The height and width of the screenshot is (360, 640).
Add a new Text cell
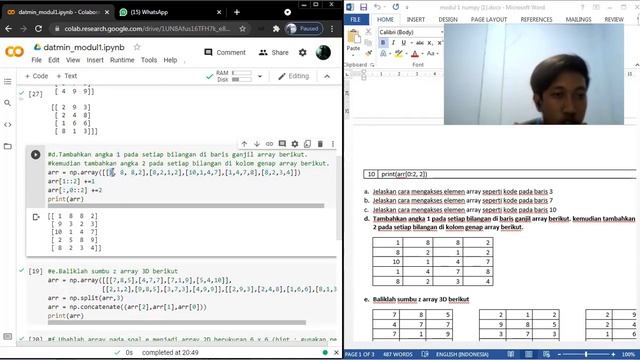[x=67, y=76]
